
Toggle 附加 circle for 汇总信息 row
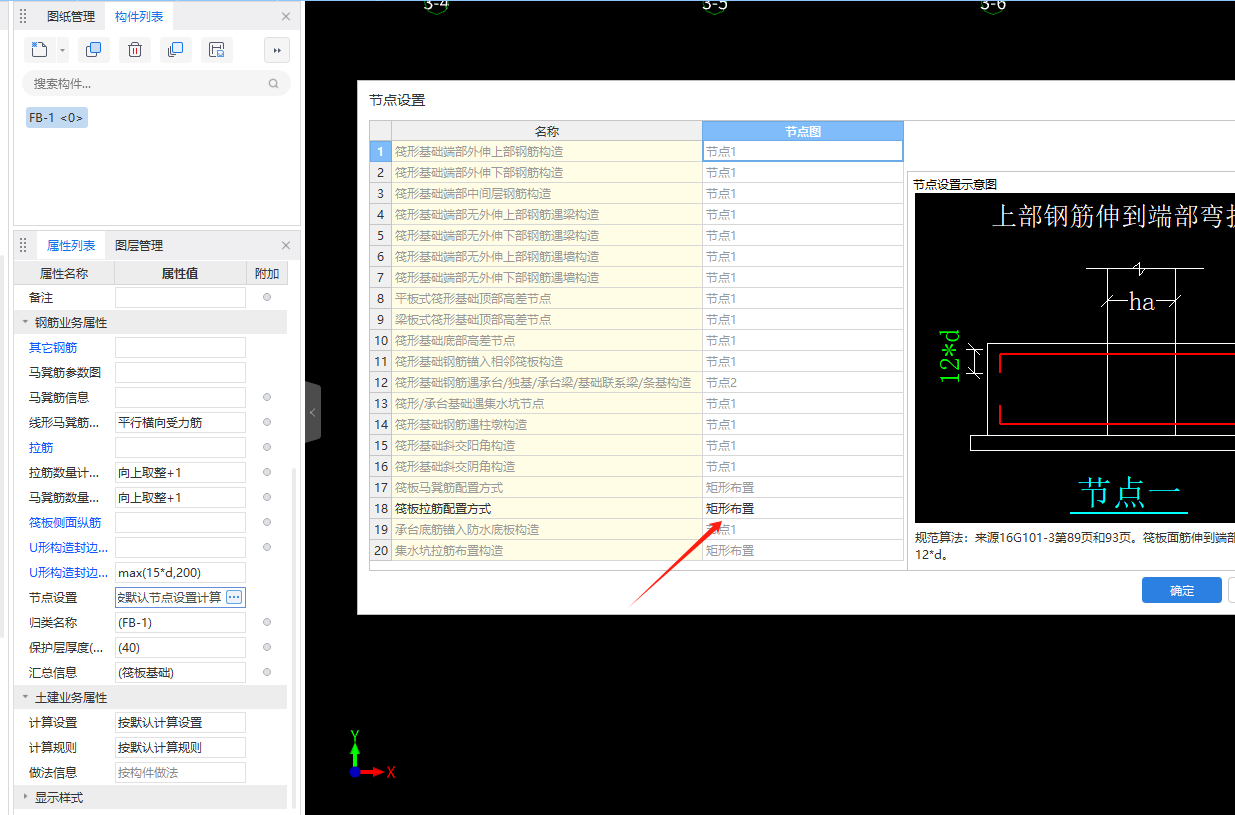pyautogui.click(x=267, y=672)
